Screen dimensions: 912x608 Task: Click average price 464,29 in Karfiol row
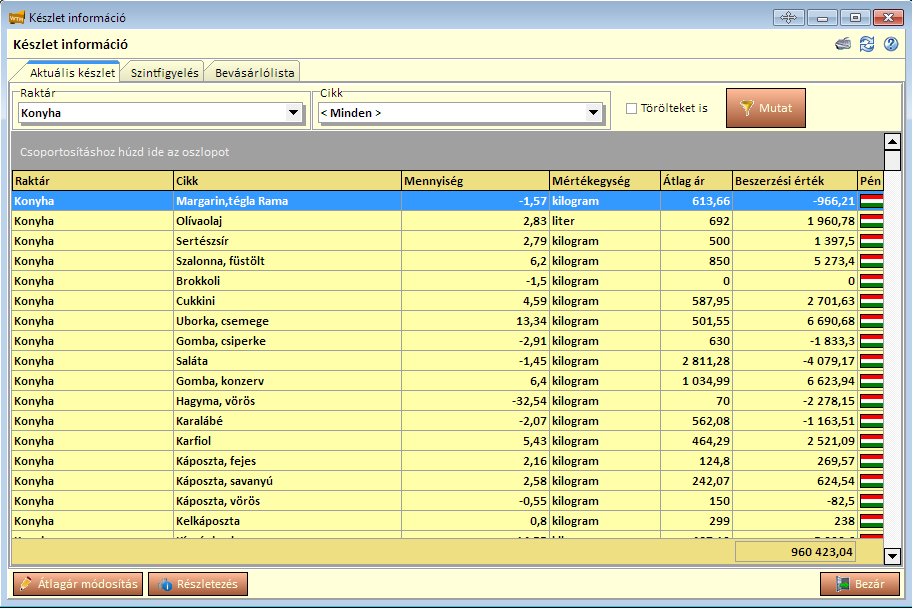pyautogui.click(x=696, y=441)
